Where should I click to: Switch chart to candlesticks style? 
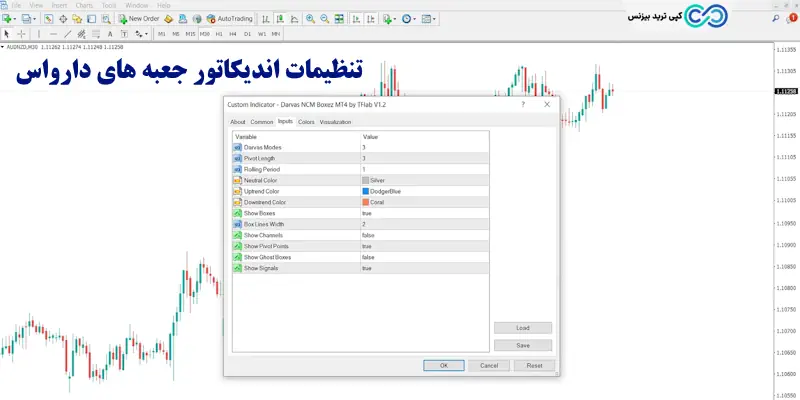point(280,19)
